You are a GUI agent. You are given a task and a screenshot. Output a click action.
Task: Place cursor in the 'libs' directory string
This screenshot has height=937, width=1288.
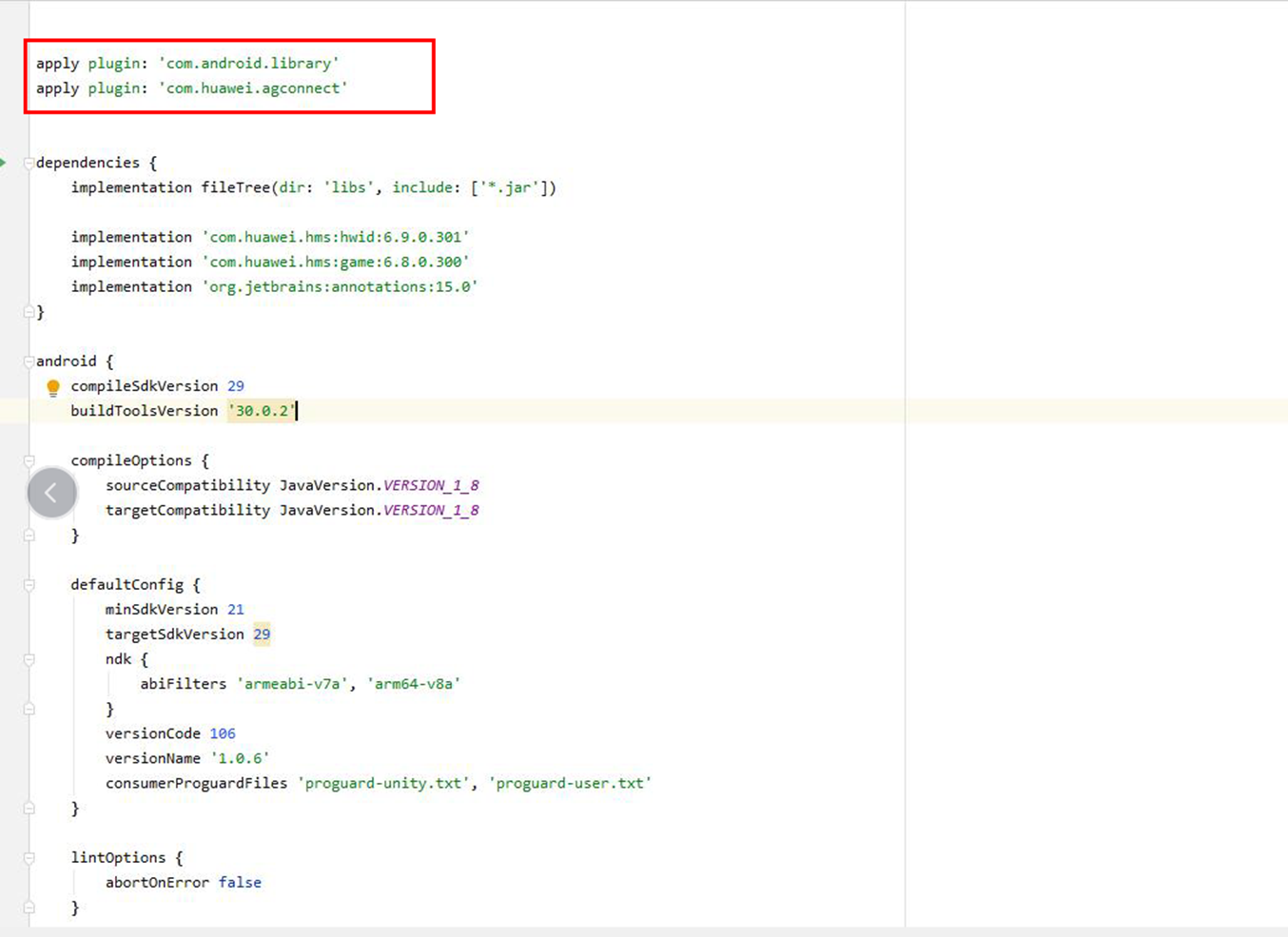pyautogui.click(x=348, y=187)
